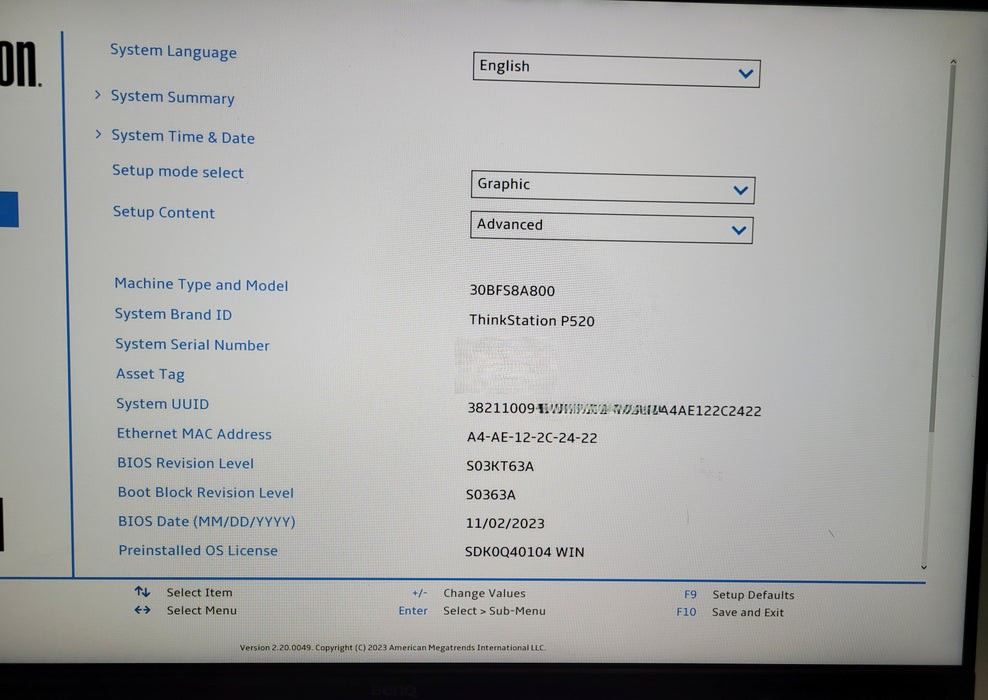Click the Preinstalled OS License label
This screenshot has width=988, height=700.
[x=198, y=550]
